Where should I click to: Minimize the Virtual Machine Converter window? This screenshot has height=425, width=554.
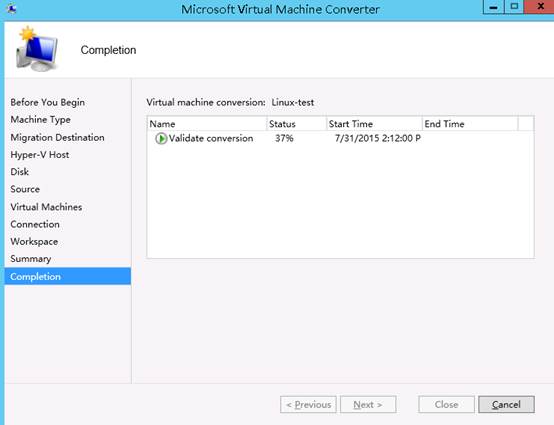(493, 7)
